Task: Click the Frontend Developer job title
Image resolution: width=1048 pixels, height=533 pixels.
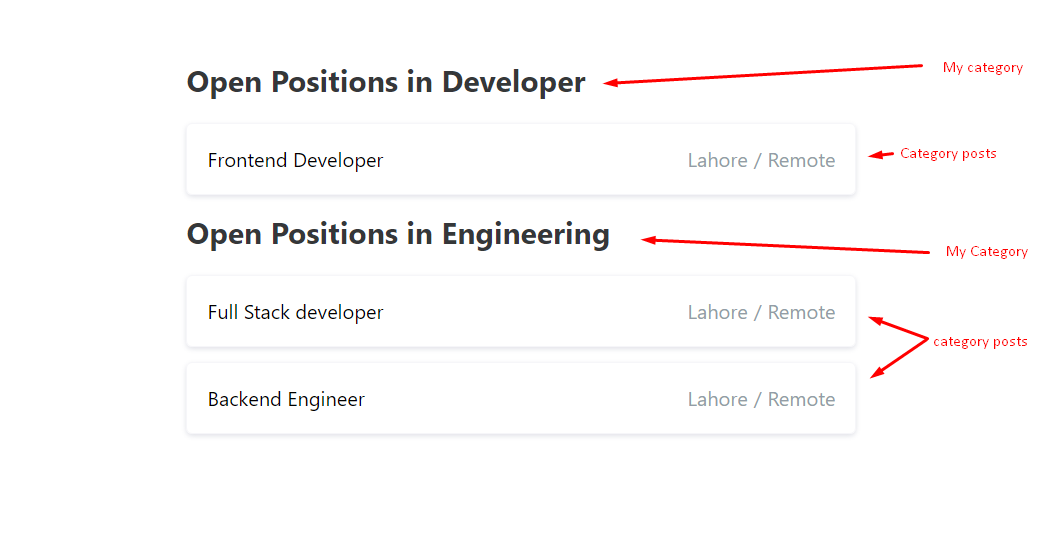Action: [295, 160]
